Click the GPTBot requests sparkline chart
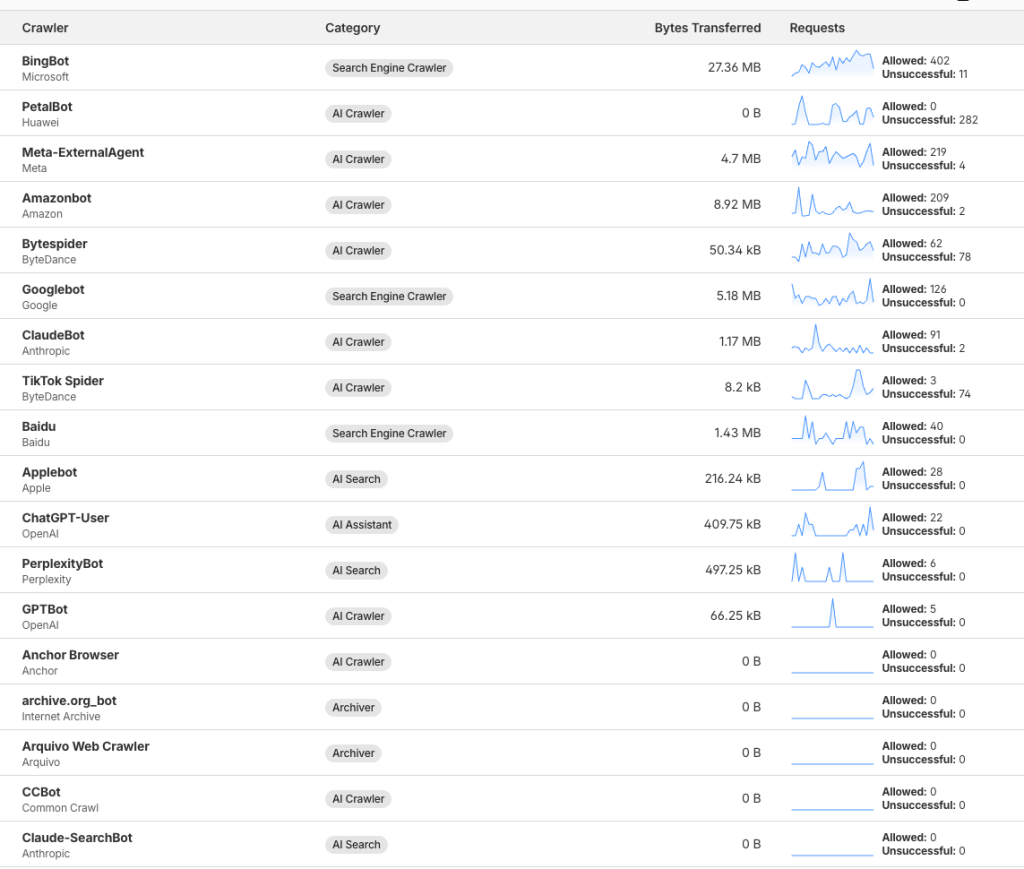 (x=832, y=613)
